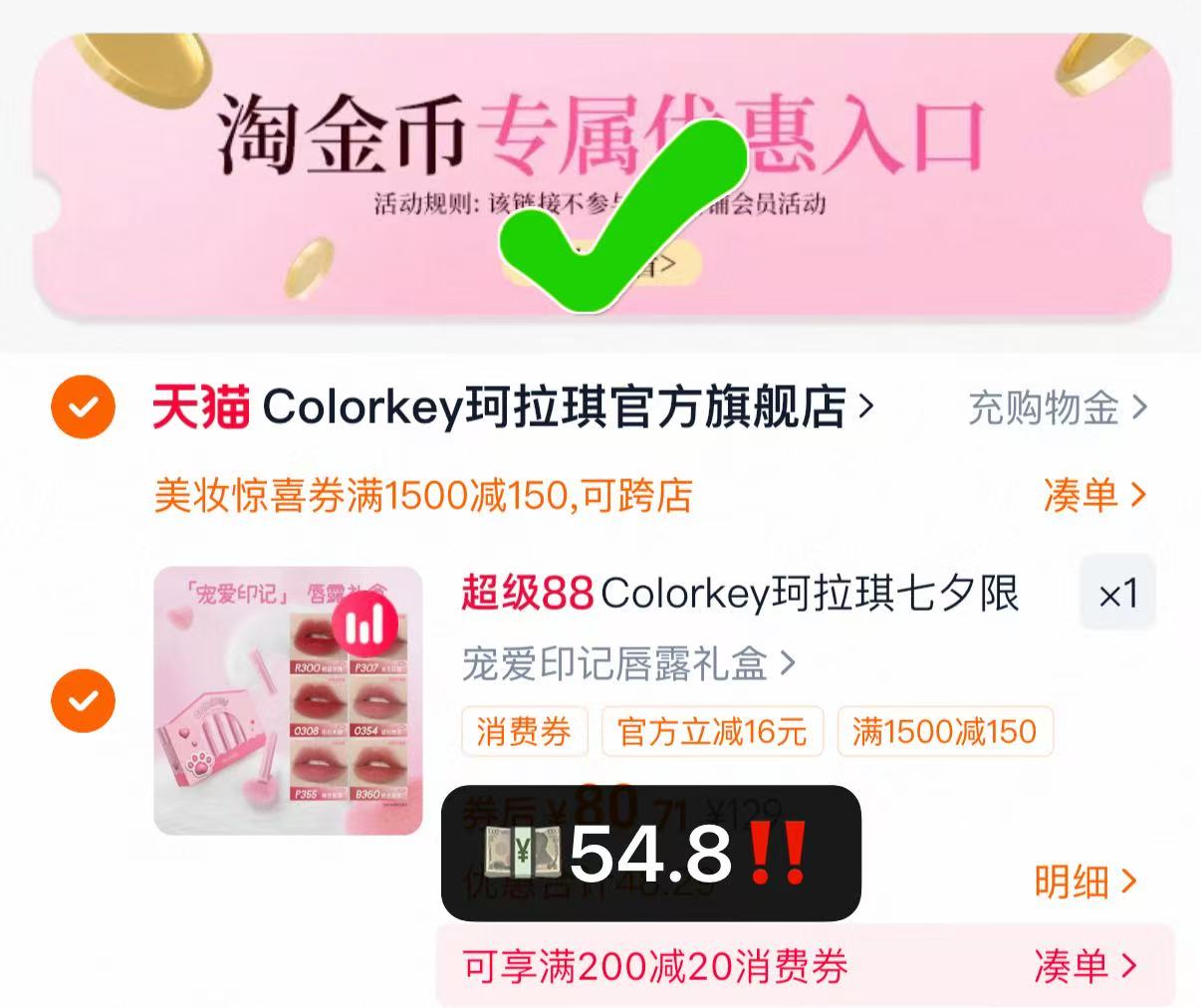Image resolution: width=1201 pixels, height=1008 pixels.
Task: Tap 凑单 in the 满200减20消费券 bar
Action: coord(1085,966)
